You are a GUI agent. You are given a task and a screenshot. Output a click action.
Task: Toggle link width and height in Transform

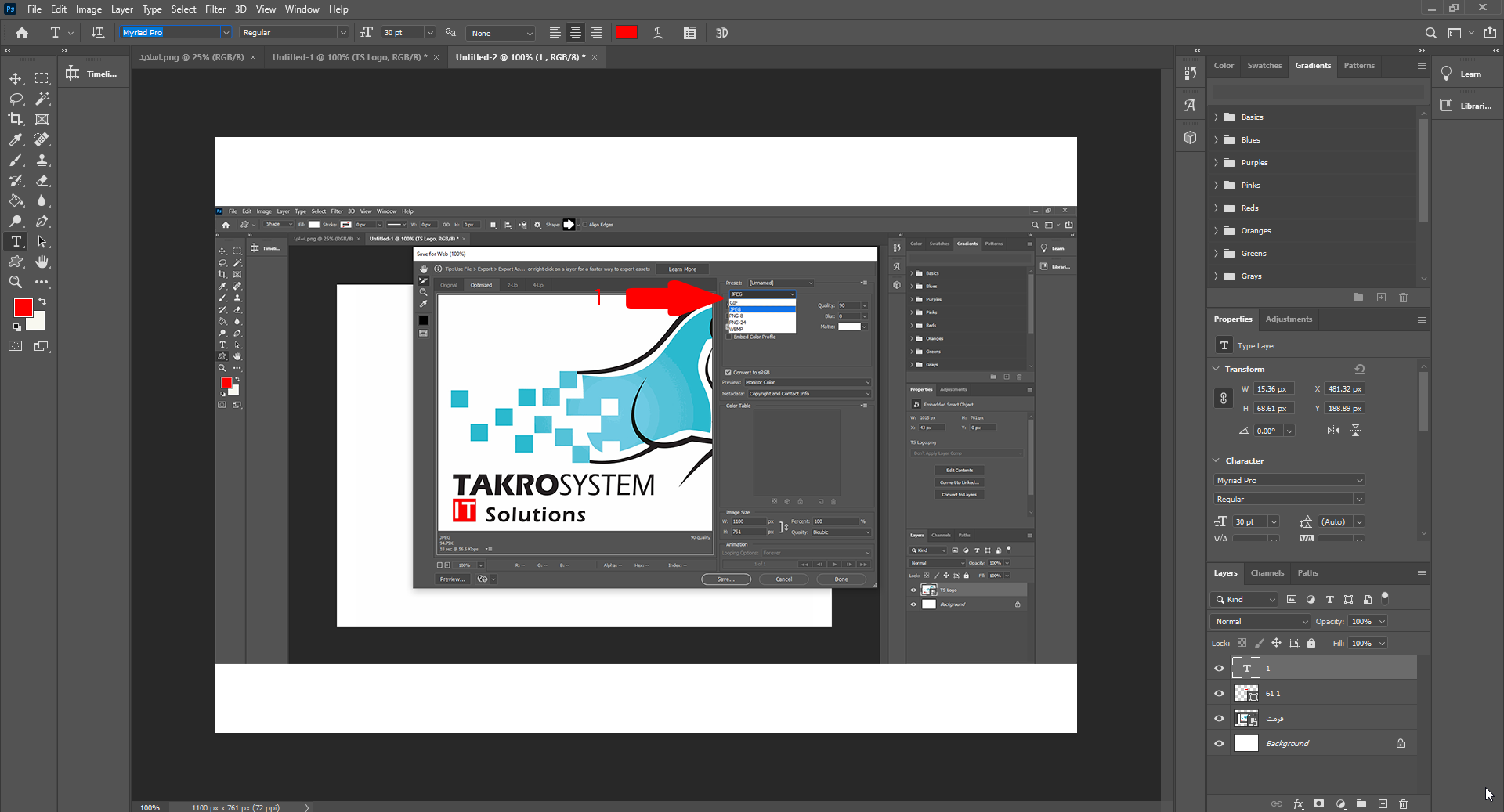[x=1224, y=399]
